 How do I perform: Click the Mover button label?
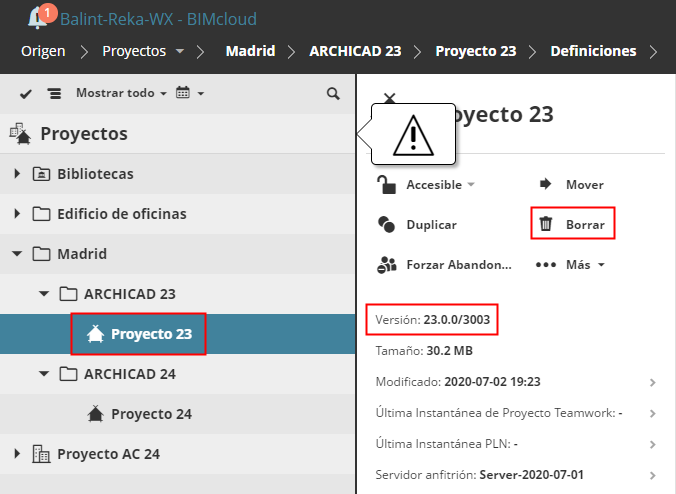point(585,184)
